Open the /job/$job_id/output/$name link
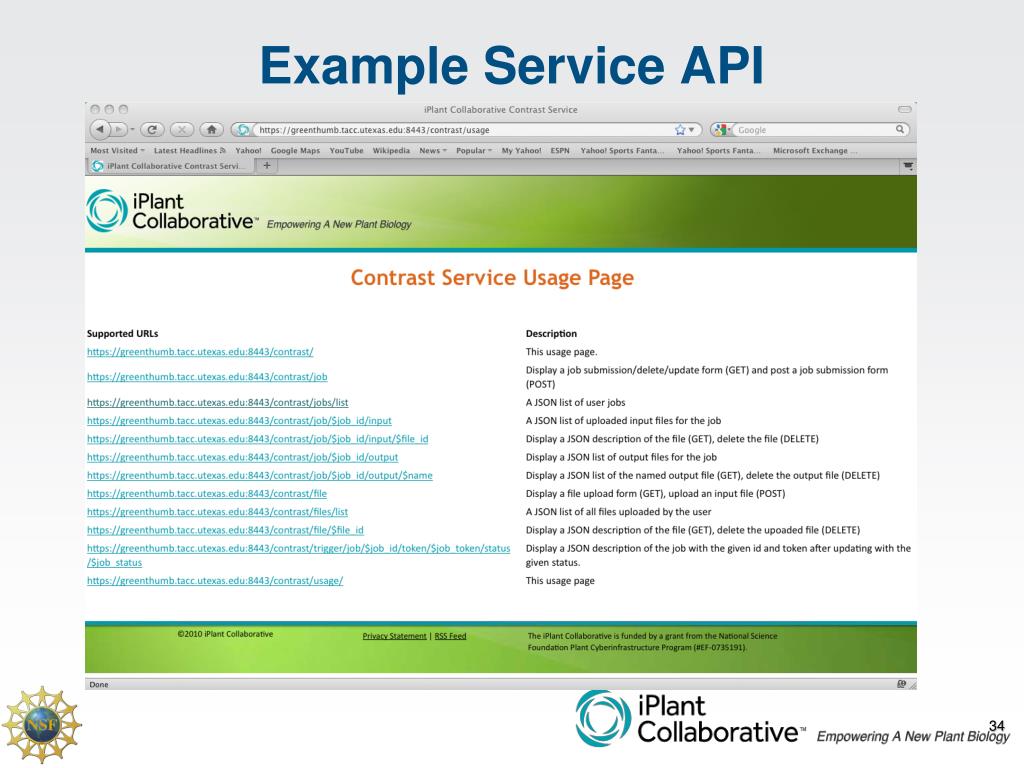Viewport: 1024px width, 768px height. [259, 475]
